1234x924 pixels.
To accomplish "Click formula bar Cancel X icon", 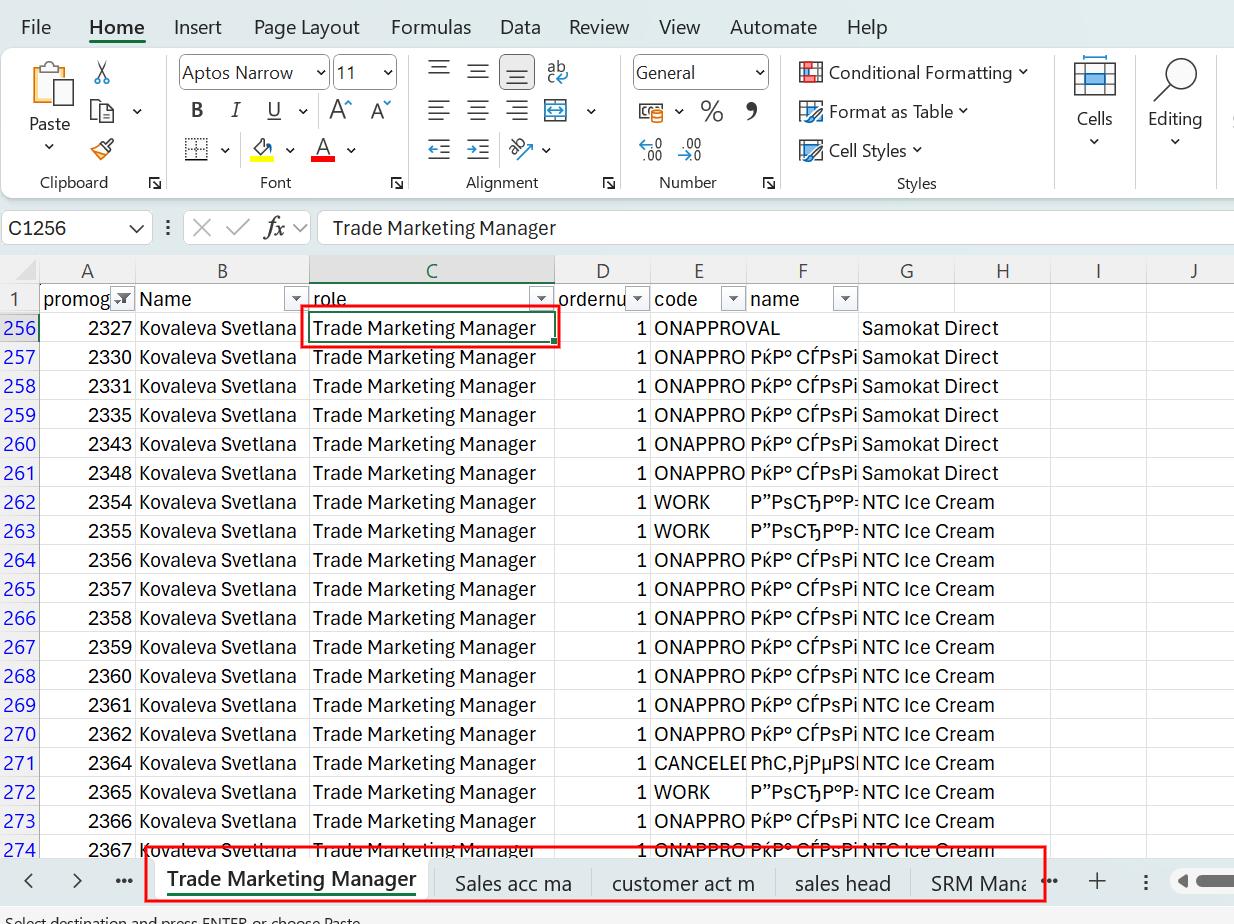I will tap(202, 228).
